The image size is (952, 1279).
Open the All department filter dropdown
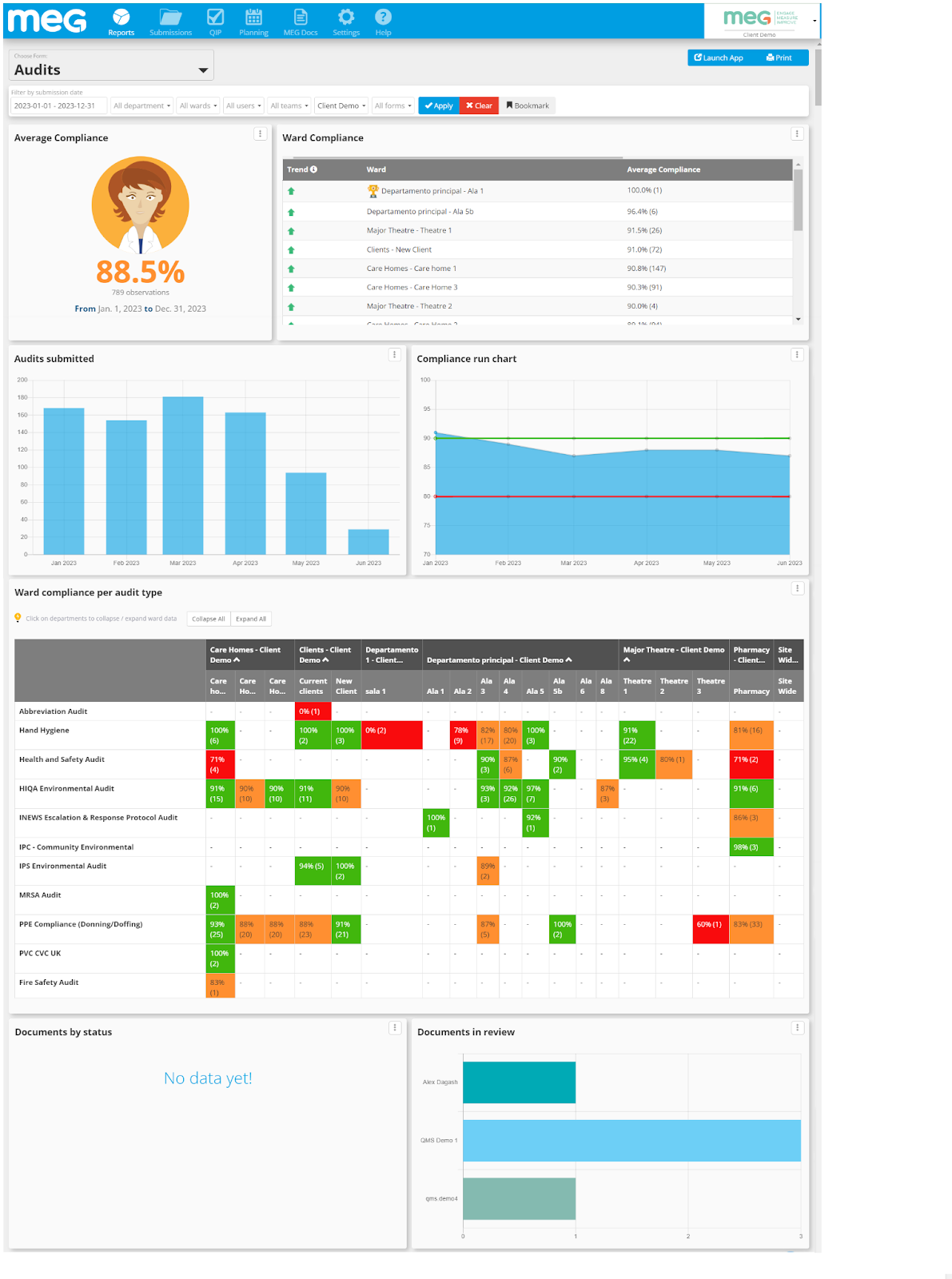[141, 106]
